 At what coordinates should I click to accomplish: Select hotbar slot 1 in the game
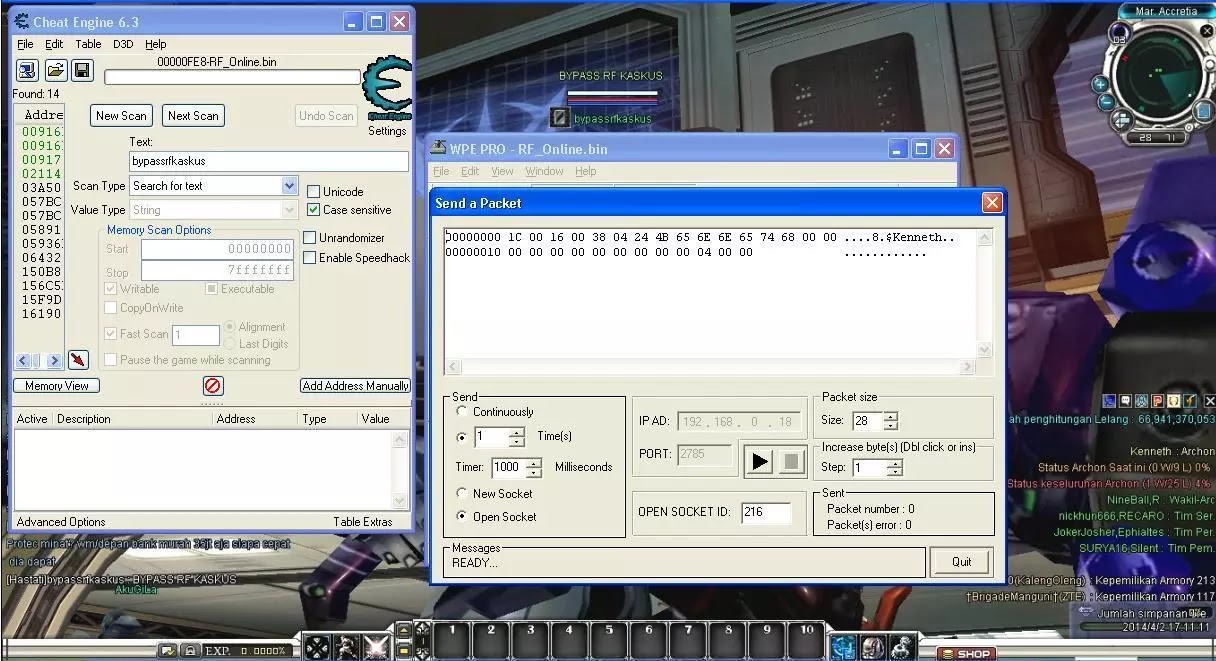pyautogui.click(x=451, y=638)
